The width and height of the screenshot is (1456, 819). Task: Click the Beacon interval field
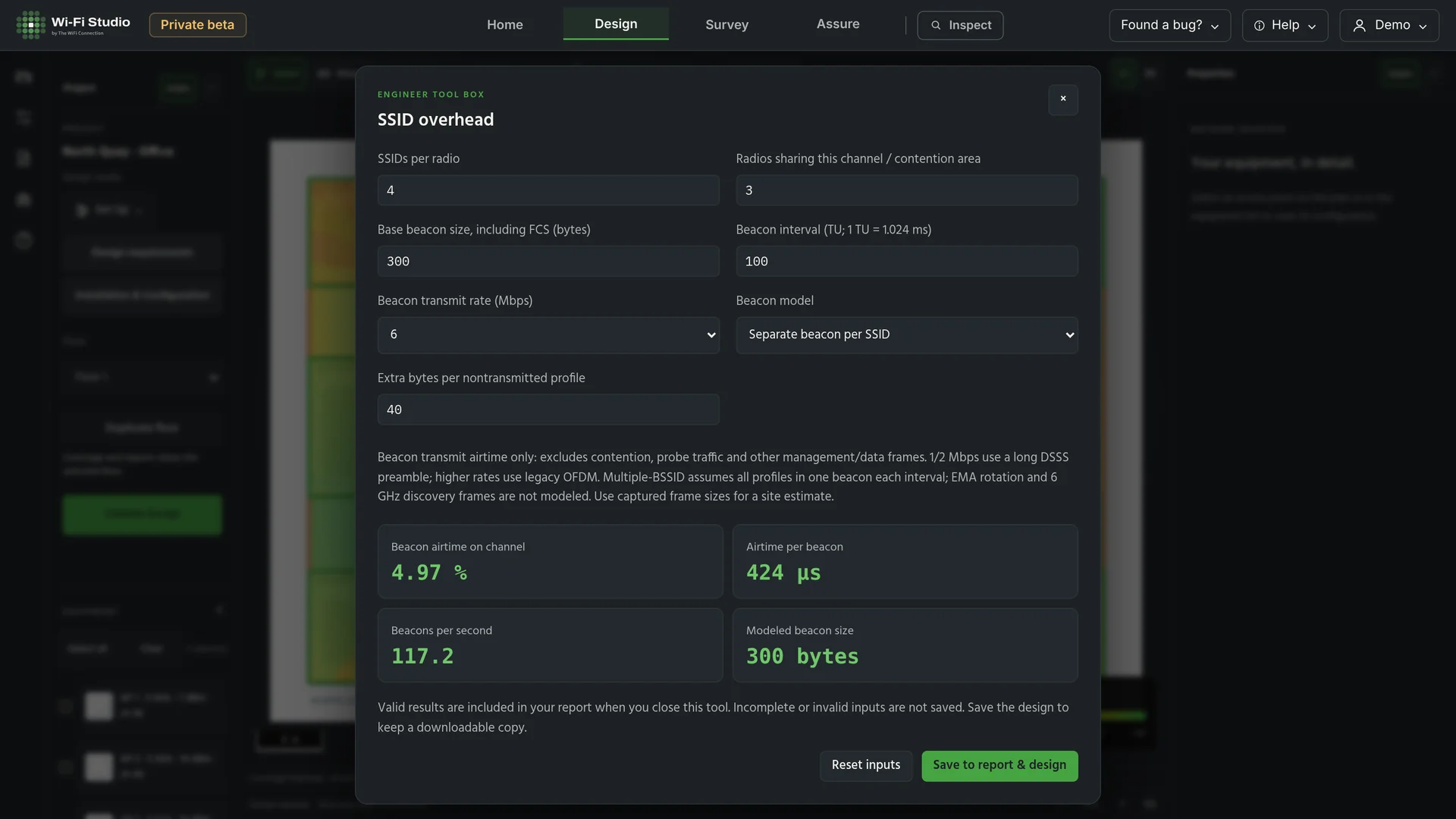click(907, 261)
